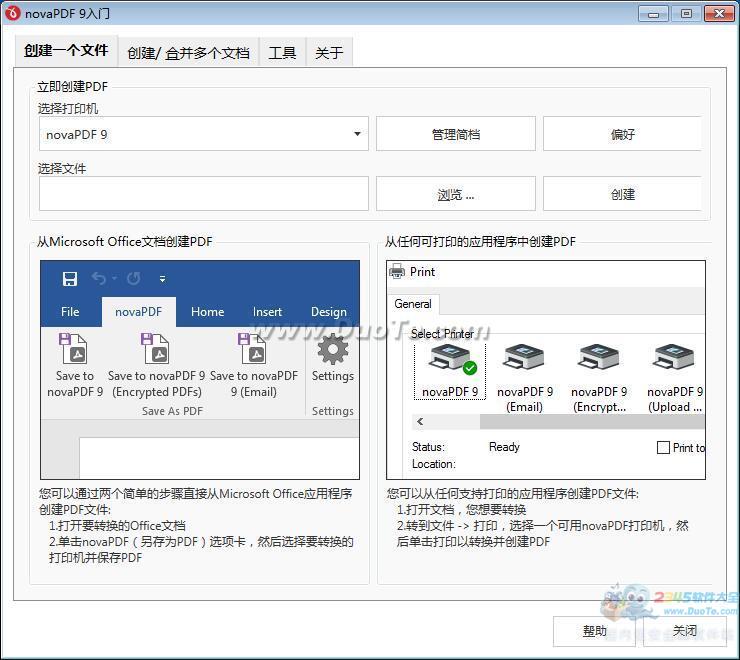Click the novaPDF app logo in title bar

coord(13,13)
